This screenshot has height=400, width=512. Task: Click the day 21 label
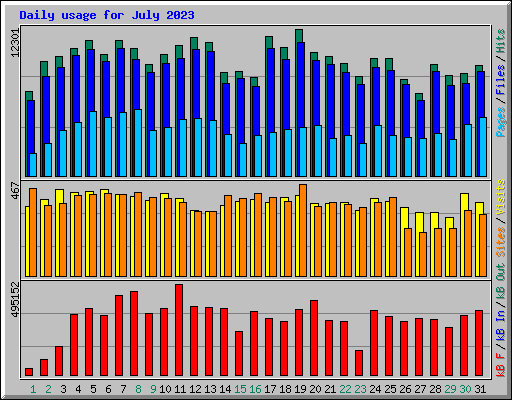tap(330, 389)
